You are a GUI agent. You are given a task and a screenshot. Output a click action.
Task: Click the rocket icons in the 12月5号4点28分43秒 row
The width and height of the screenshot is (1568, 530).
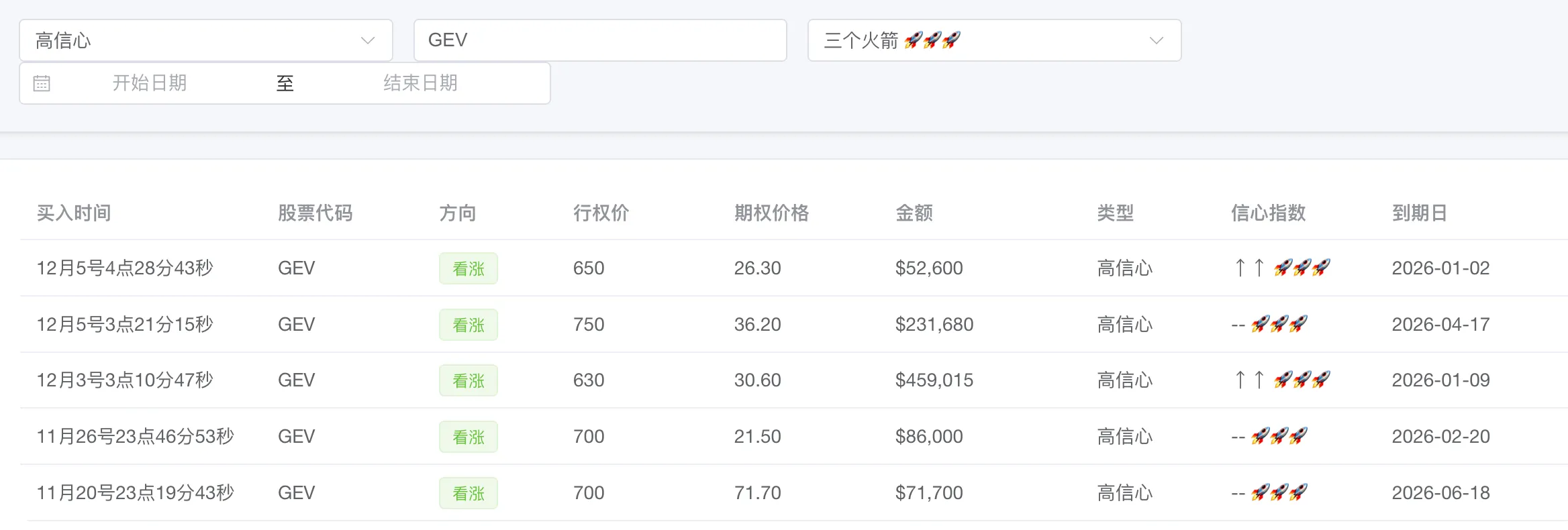click(x=1302, y=268)
